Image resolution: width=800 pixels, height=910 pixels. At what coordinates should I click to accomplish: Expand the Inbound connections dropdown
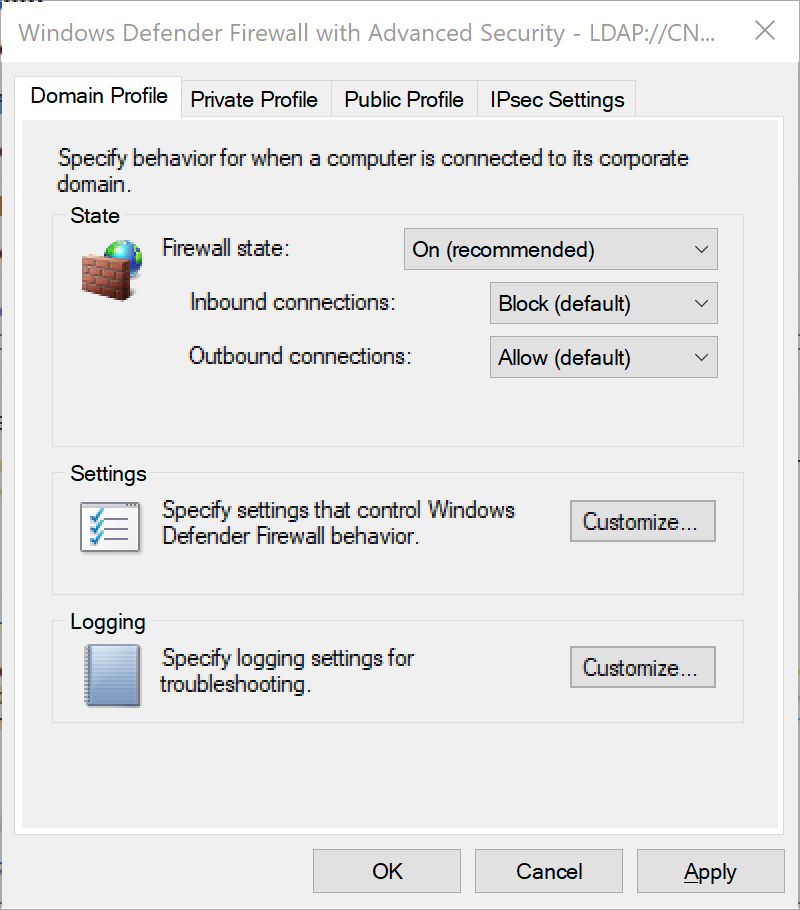(604, 304)
